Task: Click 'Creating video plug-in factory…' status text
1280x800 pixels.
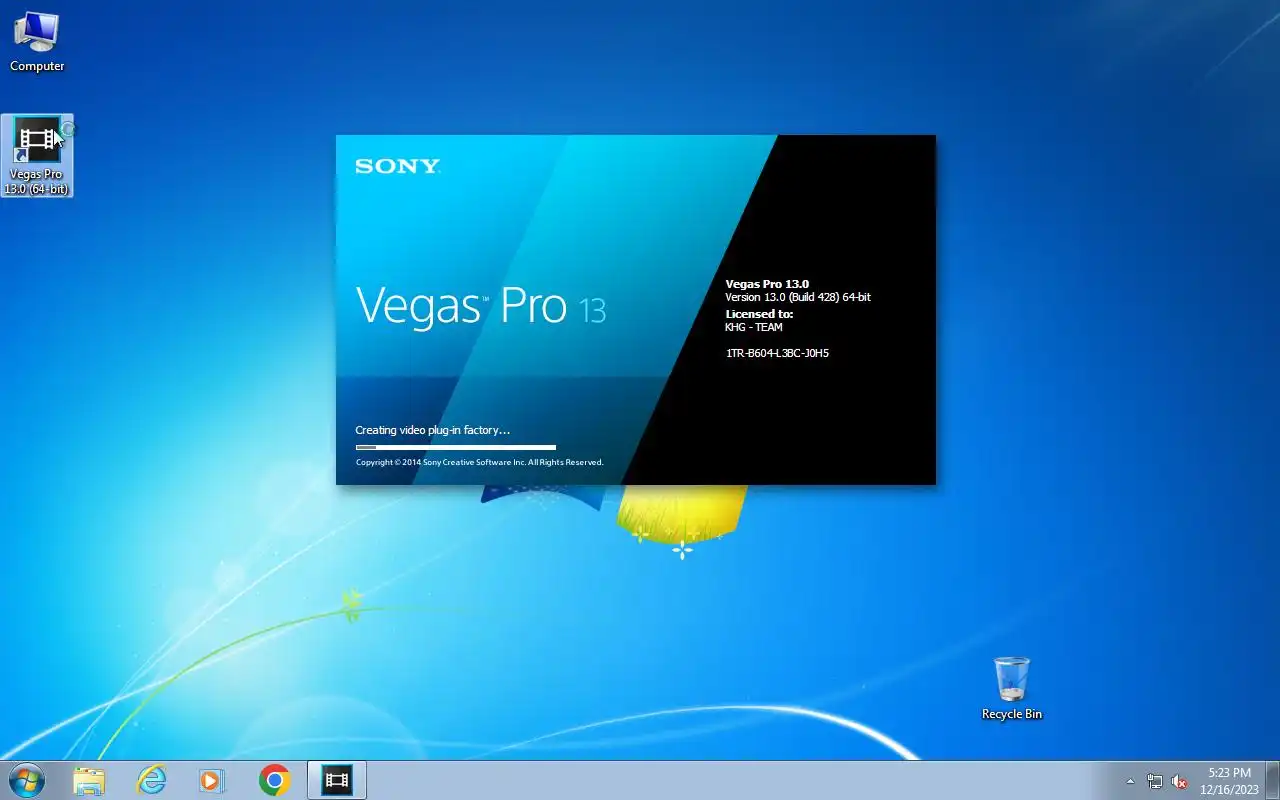Action: (433, 430)
